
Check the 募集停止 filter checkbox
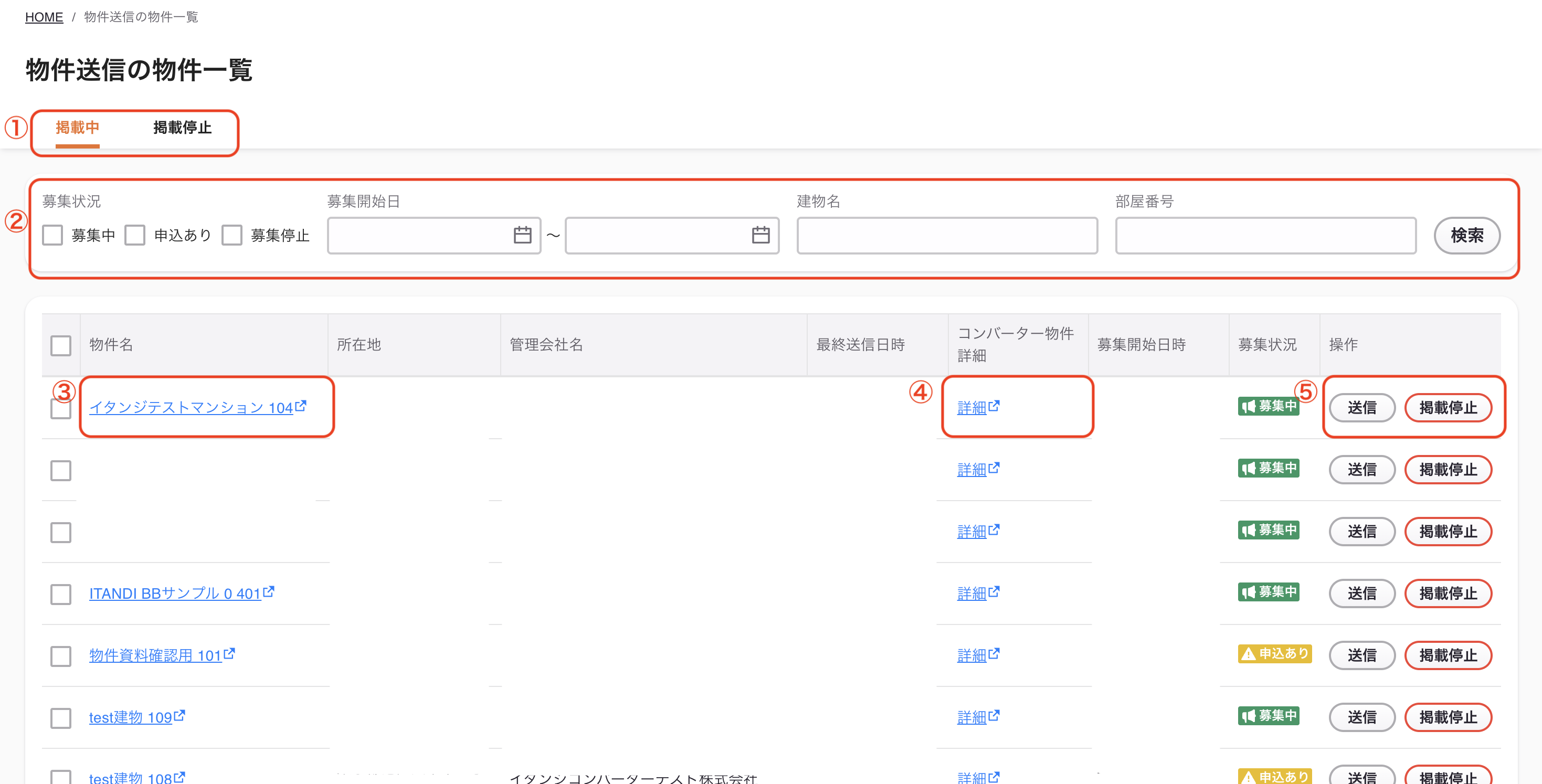[x=231, y=235]
